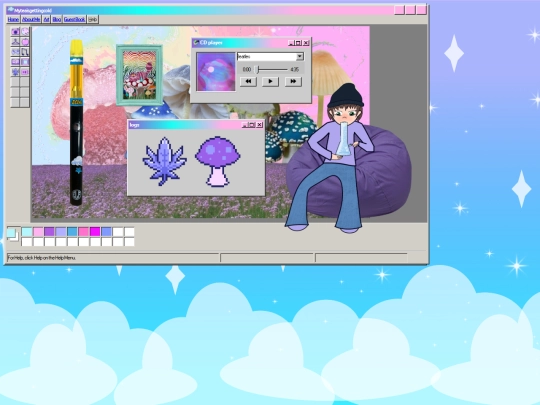This screenshot has width=540, height=405.
Task: Click the pixel purple mushroom logo
Action: (x=218, y=161)
